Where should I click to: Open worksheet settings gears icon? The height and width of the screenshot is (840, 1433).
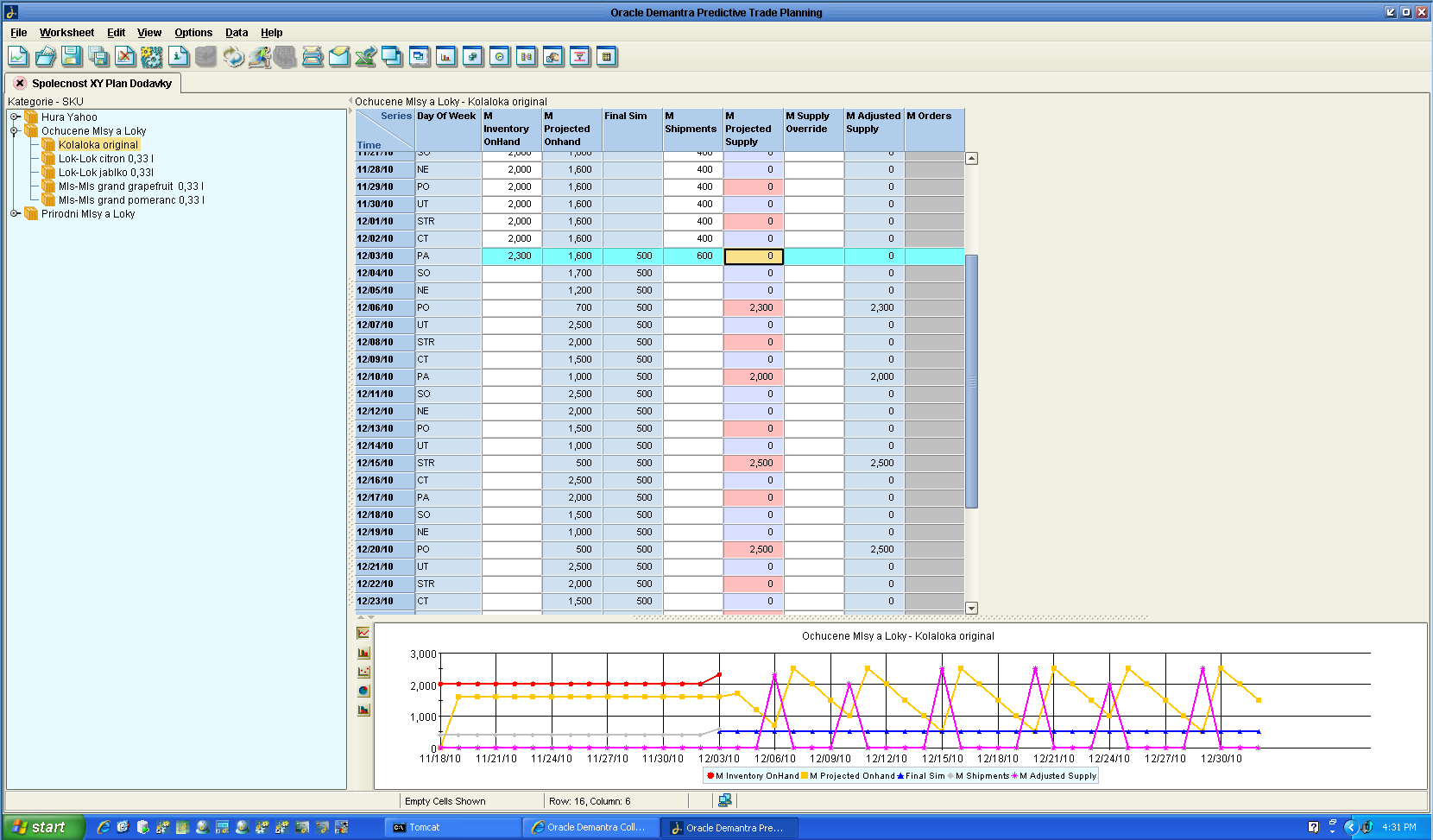(152, 57)
